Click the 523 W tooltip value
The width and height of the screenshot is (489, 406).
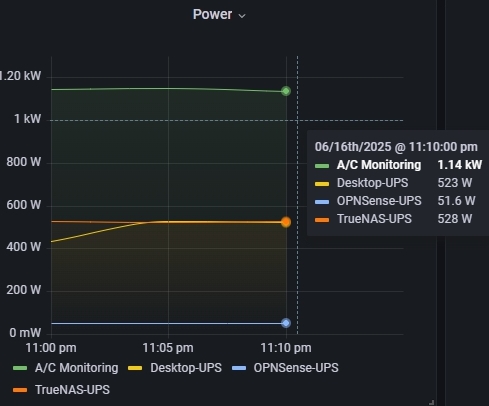[455, 183]
